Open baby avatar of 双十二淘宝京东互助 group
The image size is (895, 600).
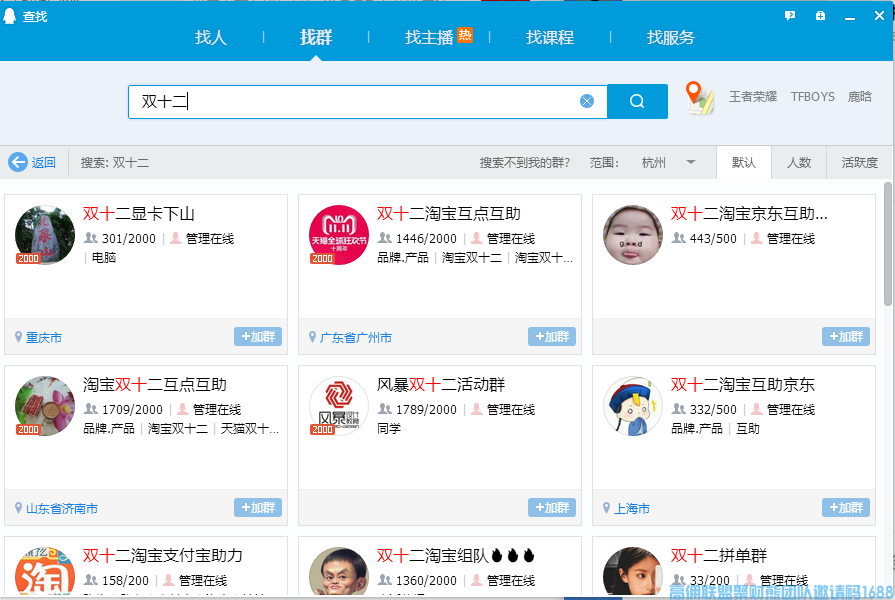coord(633,235)
